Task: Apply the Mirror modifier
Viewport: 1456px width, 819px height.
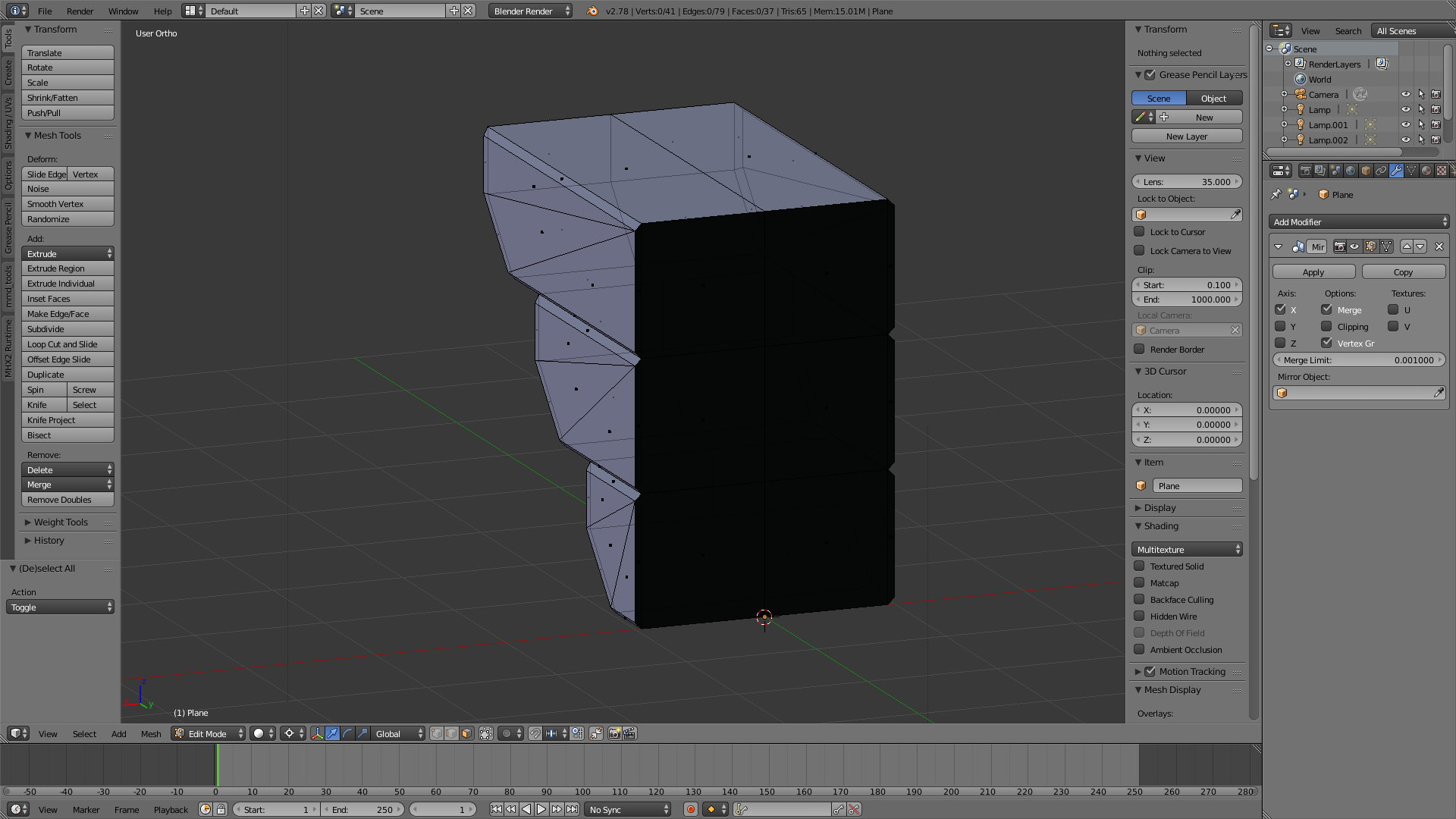Action: (1313, 272)
